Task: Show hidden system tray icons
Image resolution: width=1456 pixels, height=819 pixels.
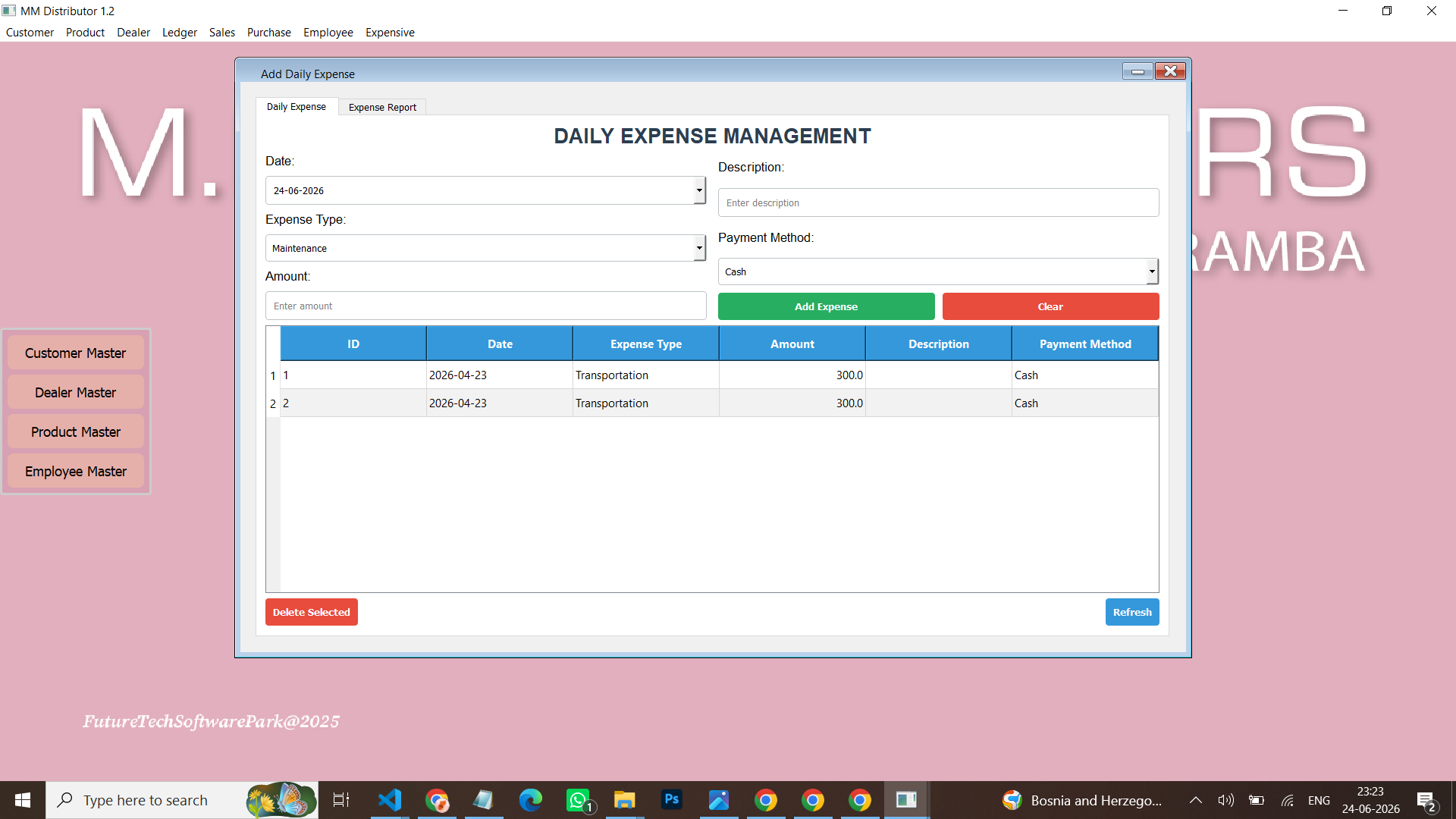Action: (x=1195, y=800)
